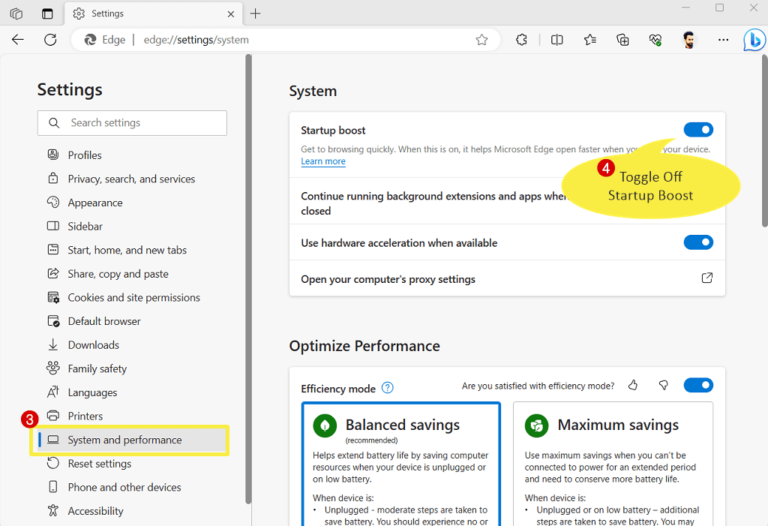Open the Favorites list icon
The height and width of the screenshot is (526, 768).
(590, 40)
